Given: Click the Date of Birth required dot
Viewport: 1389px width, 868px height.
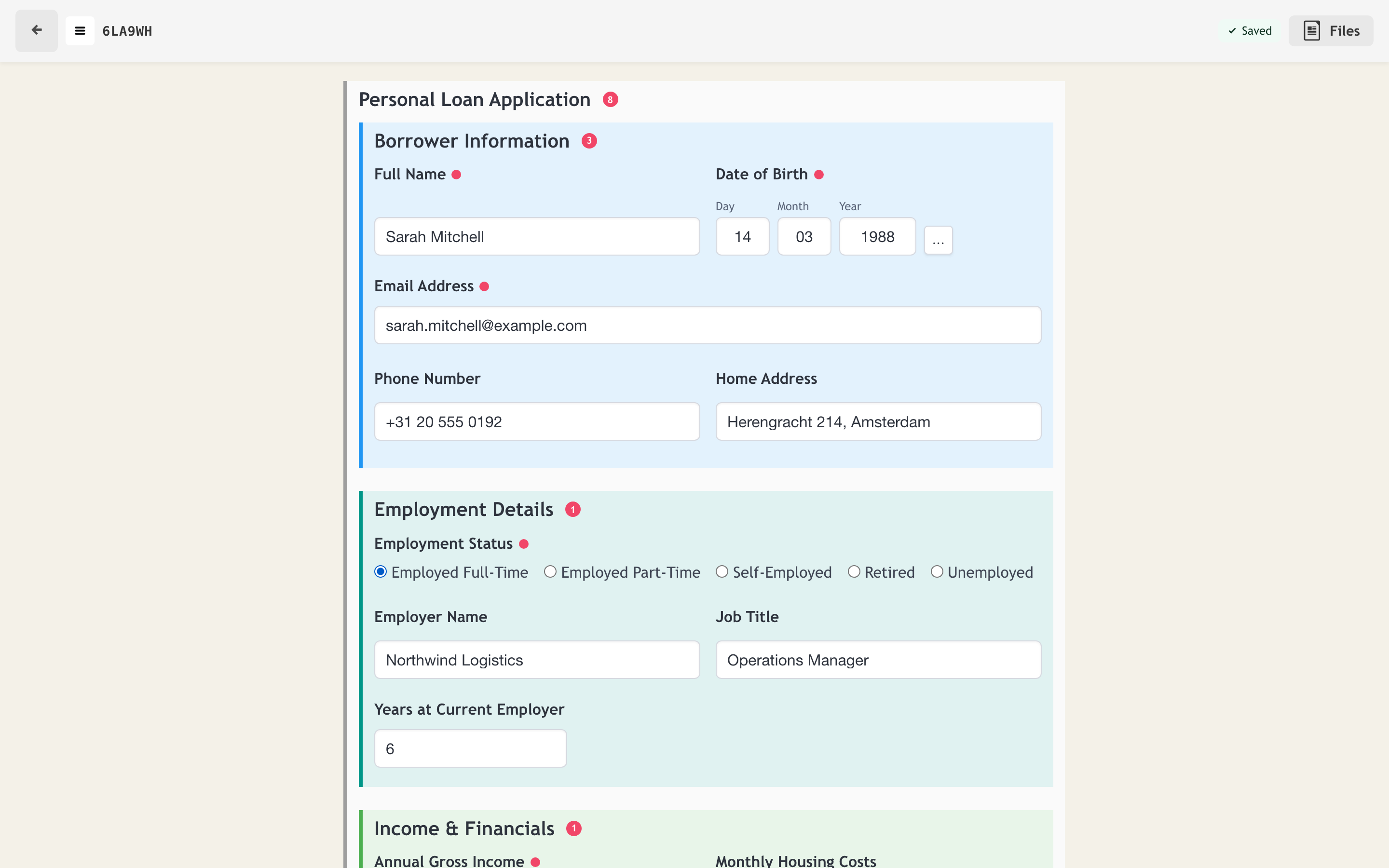Looking at the screenshot, I should point(819,175).
